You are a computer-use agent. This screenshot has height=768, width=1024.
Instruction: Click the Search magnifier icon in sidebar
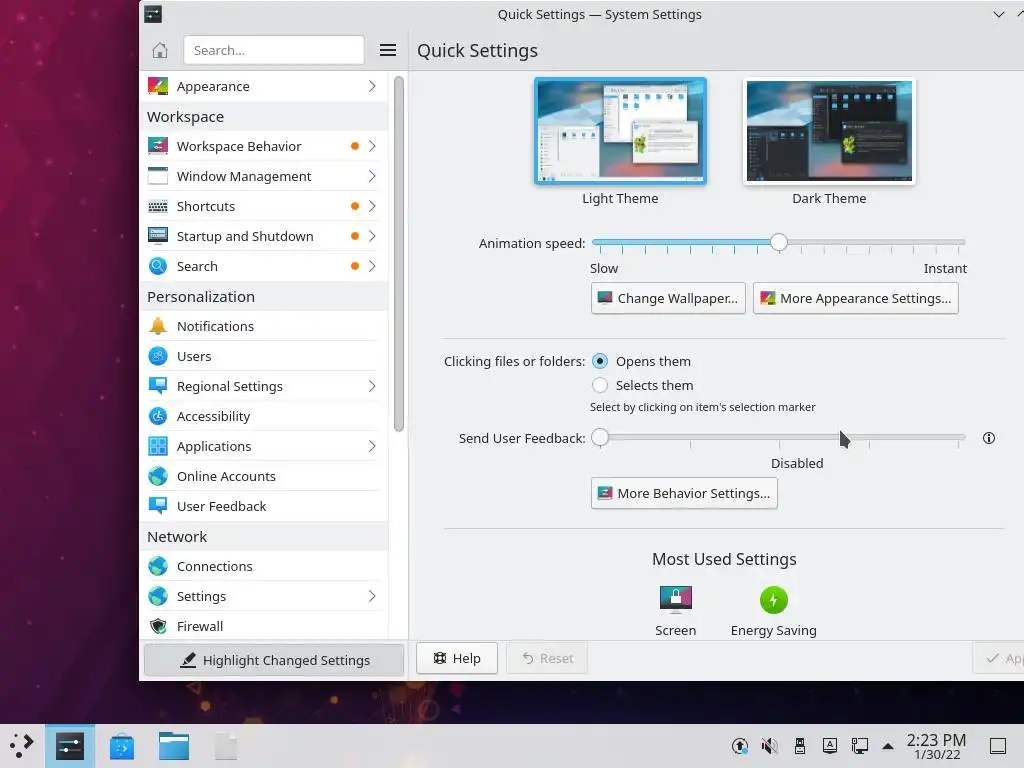158,266
